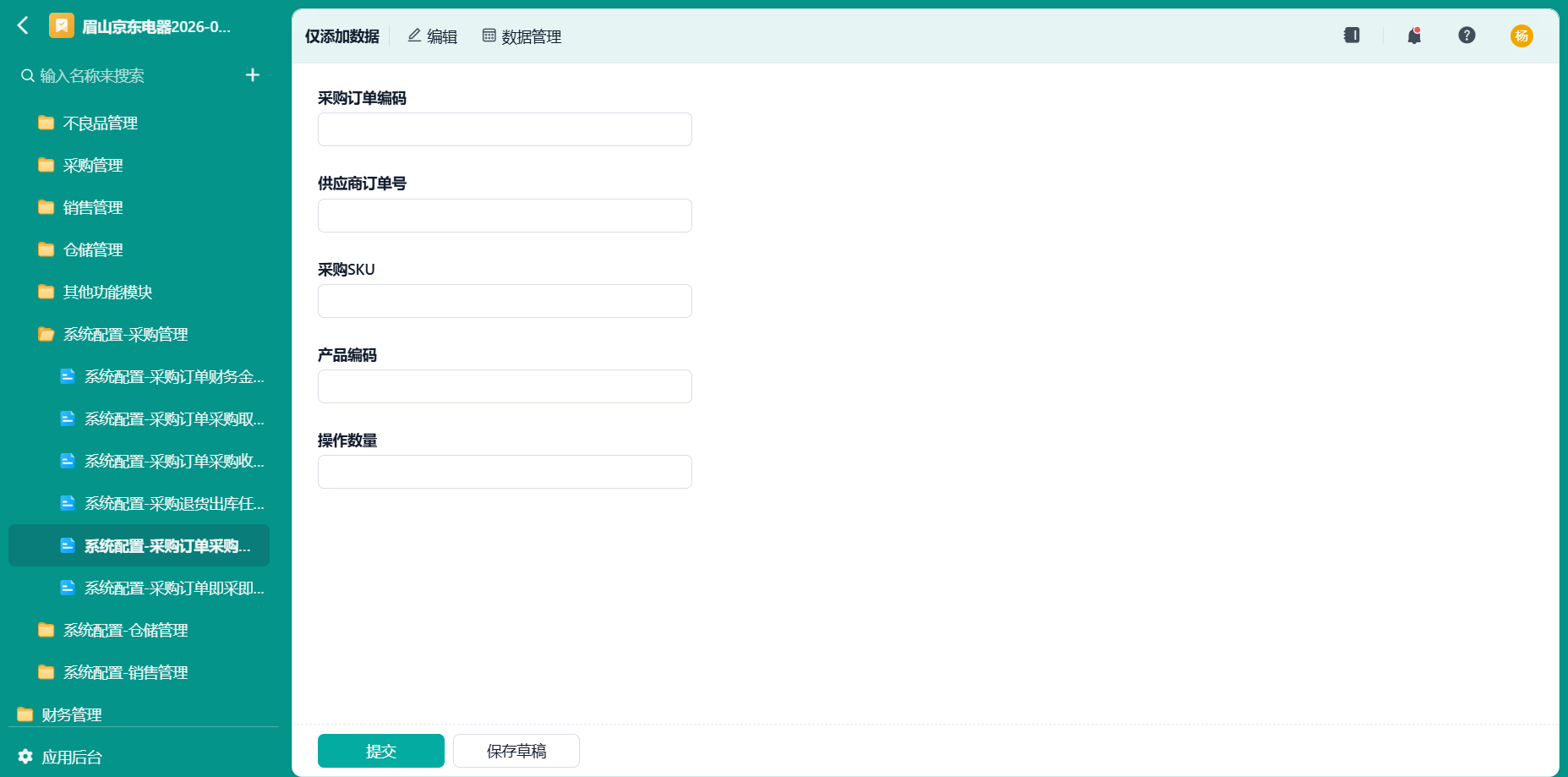This screenshot has width=1568, height=777.
Task: Click the 编辑 pencil icon
Action: click(x=414, y=36)
